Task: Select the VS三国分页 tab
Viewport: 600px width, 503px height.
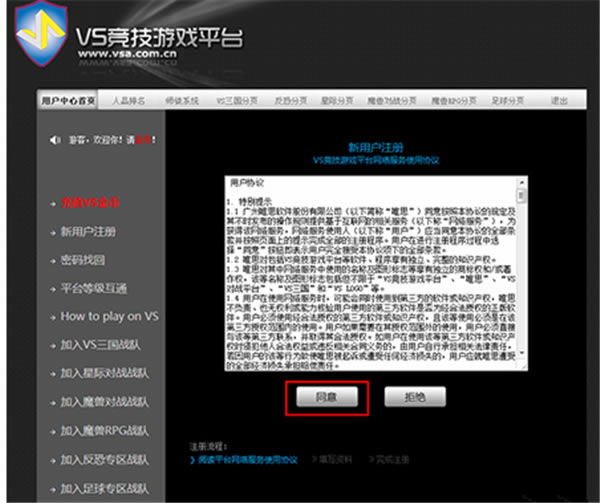Action: pos(236,101)
